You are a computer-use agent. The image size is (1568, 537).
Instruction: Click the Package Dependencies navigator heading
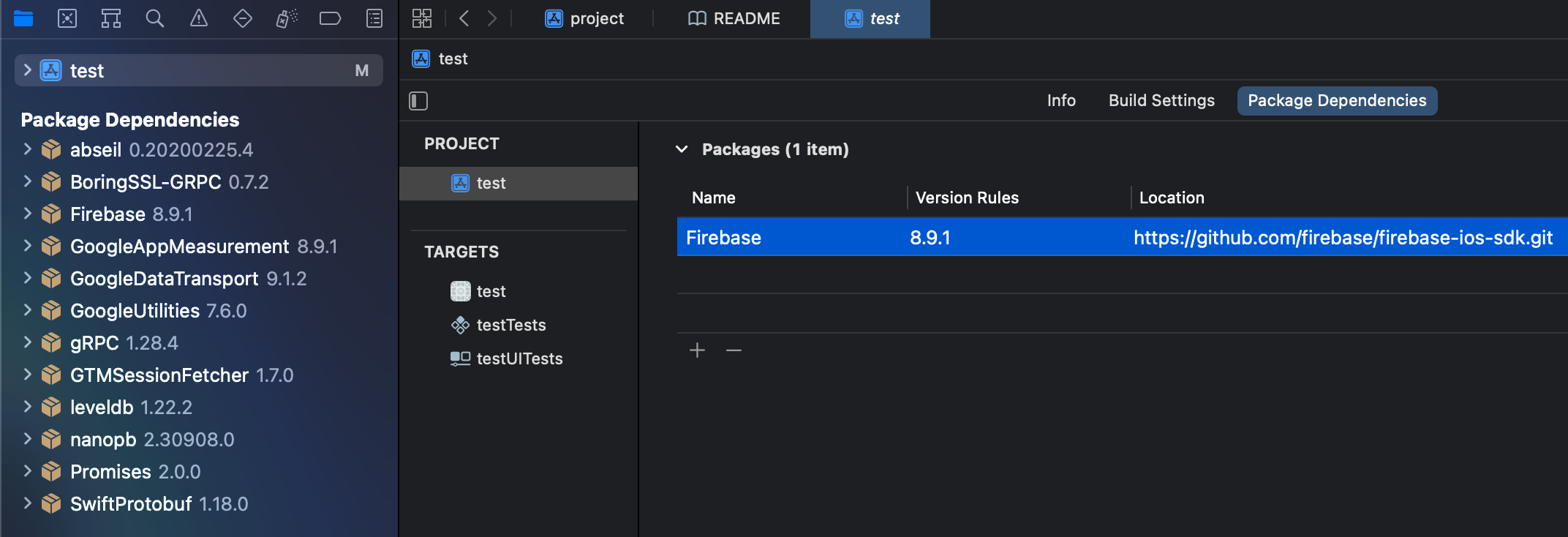tap(130, 119)
